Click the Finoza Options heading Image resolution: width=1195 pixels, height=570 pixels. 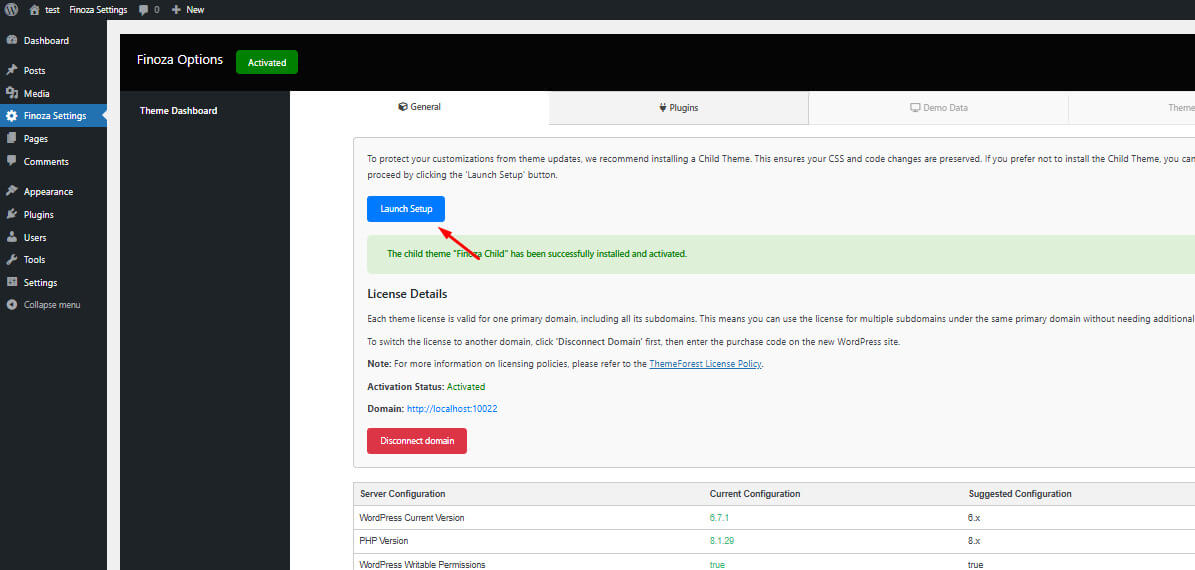click(x=180, y=59)
